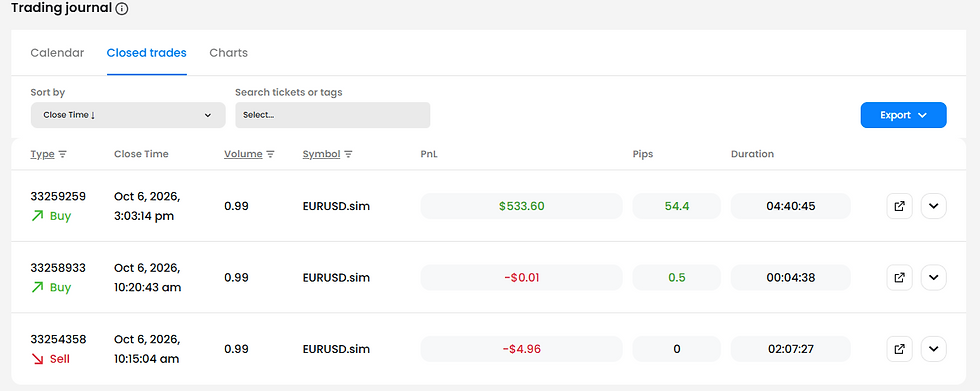Click volume 0.99 in trade 33259259 row

236,206
